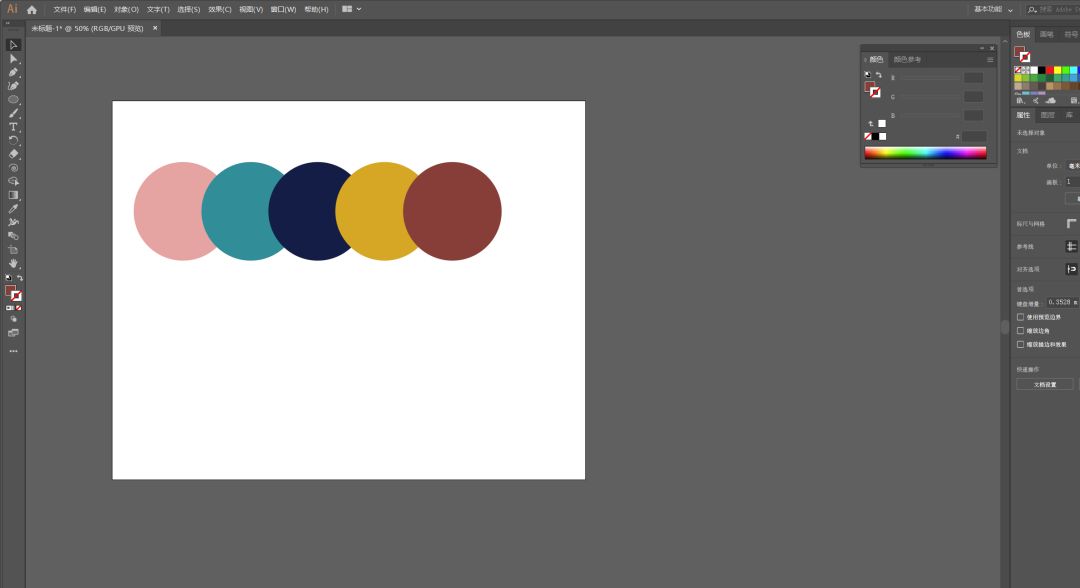The height and width of the screenshot is (588, 1080).
Task: Open the arrange documents dropdown in menu bar
Action: point(351,9)
